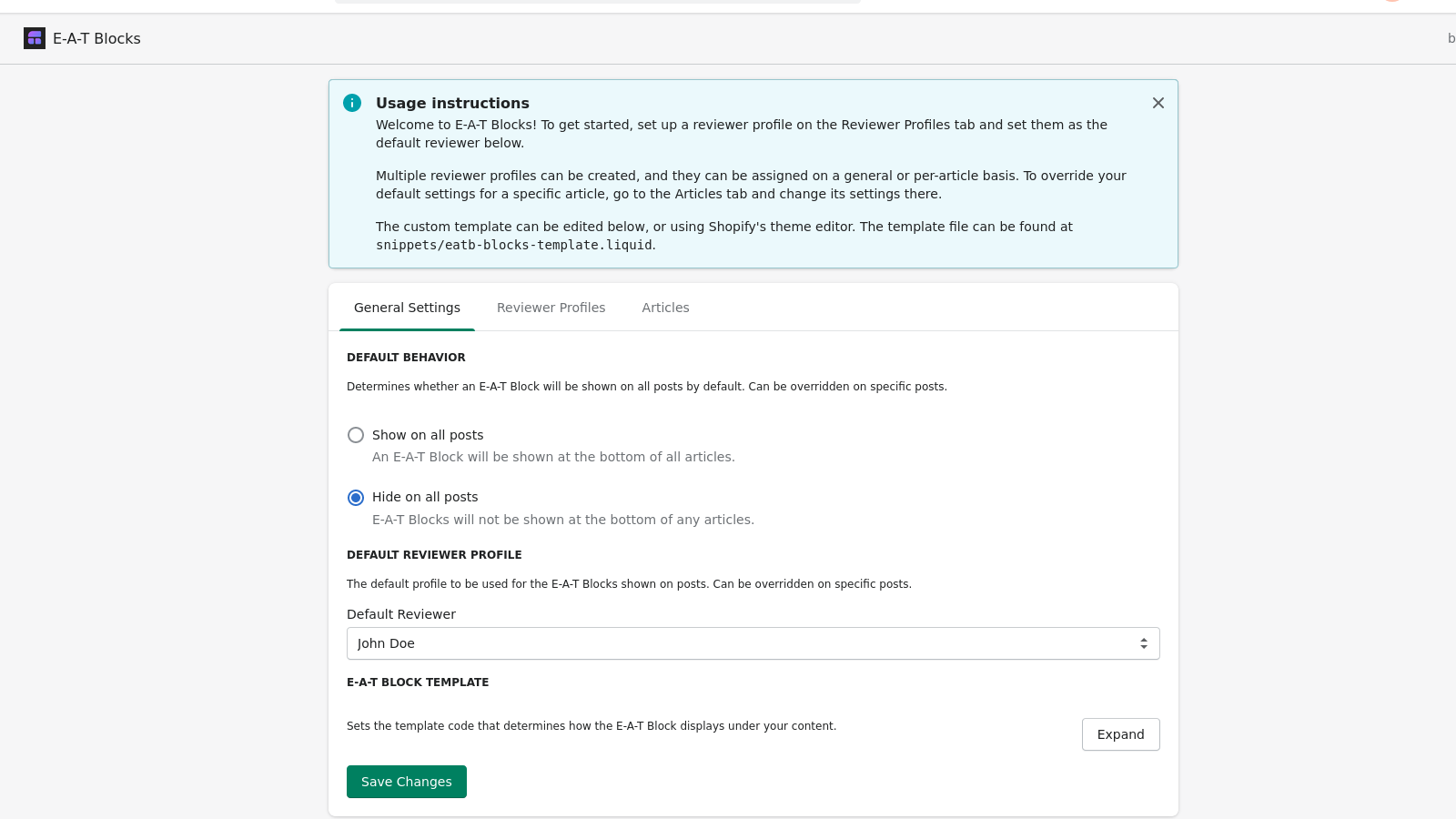1456x819 pixels.
Task: Click the DEFAULT REVIEWER PROFILE heading
Action: (434, 555)
